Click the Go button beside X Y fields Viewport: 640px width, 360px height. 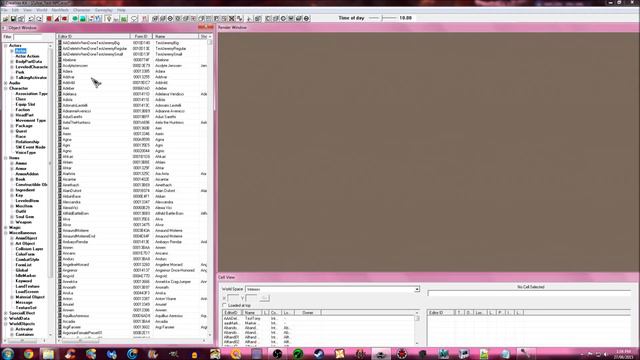[264, 298]
